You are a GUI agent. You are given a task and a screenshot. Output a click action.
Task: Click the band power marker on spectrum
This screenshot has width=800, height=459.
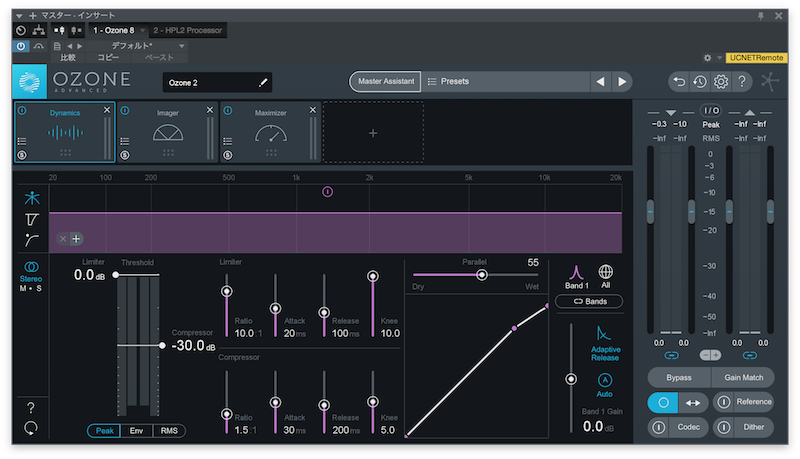coord(328,192)
